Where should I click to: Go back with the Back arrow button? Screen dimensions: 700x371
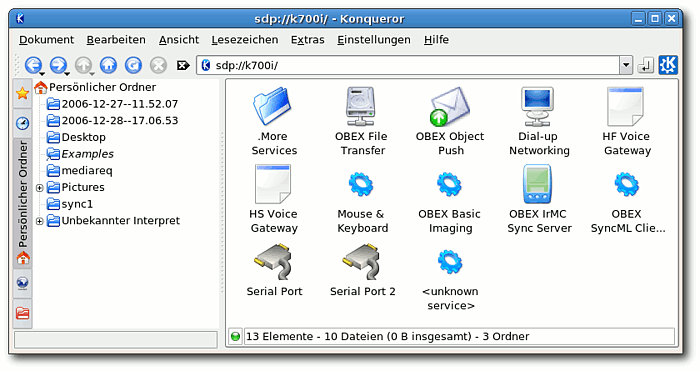click(x=33, y=65)
